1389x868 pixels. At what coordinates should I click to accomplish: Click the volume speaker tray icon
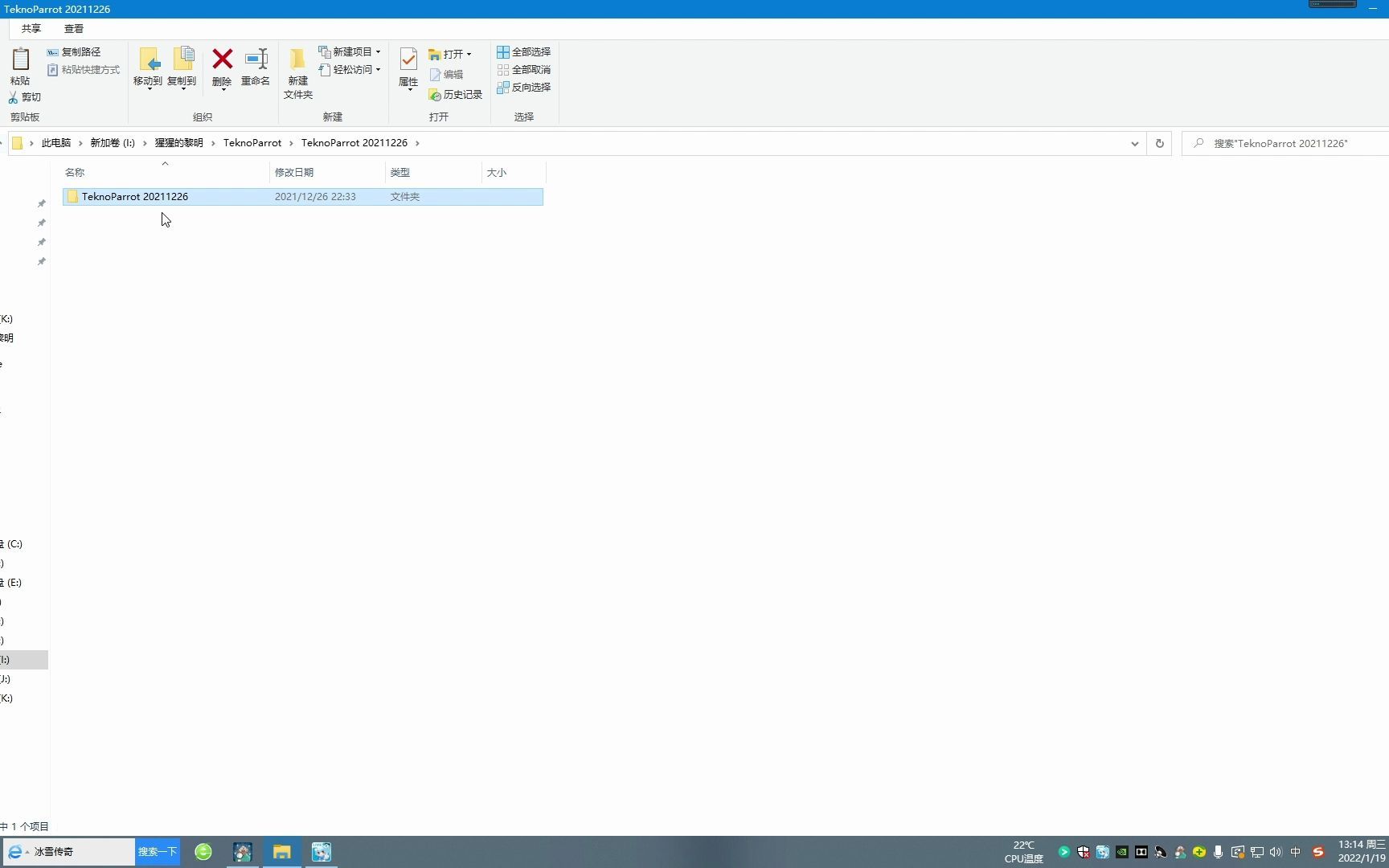pos(1276,852)
